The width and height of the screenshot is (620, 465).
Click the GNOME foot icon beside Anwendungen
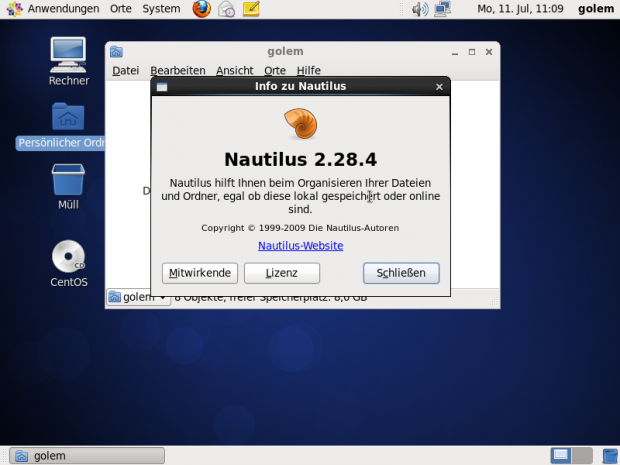(x=14, y=9)
